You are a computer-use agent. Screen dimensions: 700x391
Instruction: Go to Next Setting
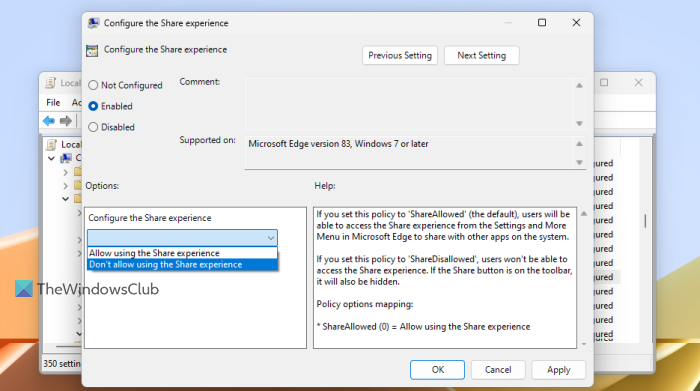[x=481, y=55]
